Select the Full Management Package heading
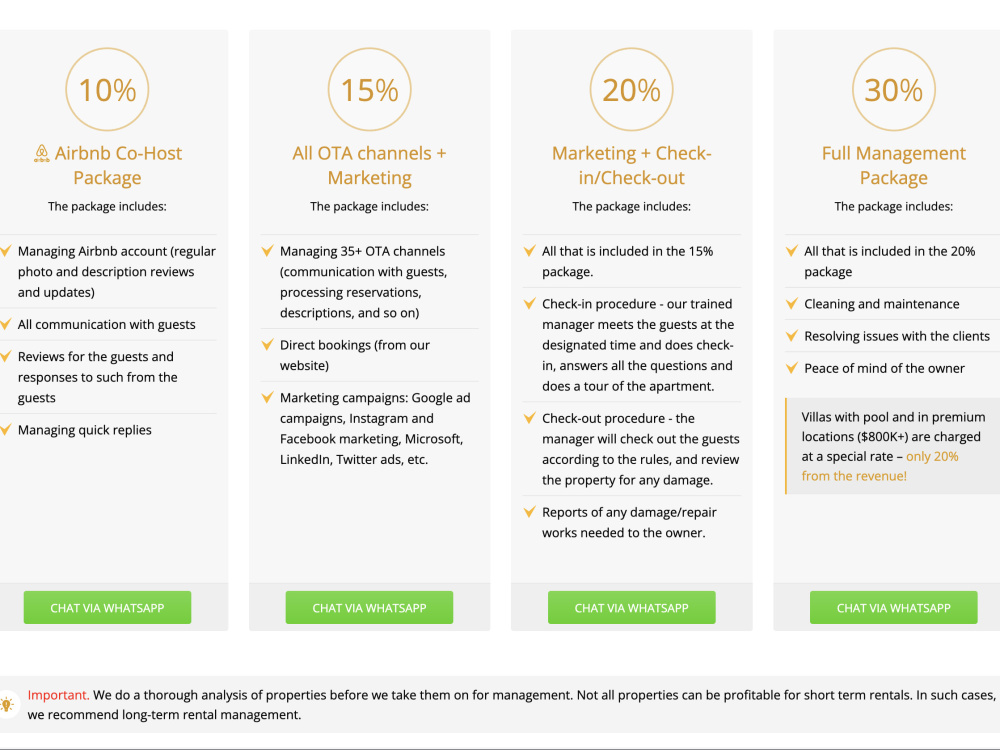Image resolution: width=1000 pixels, height=750 pixels. click(x=893, y=165)
